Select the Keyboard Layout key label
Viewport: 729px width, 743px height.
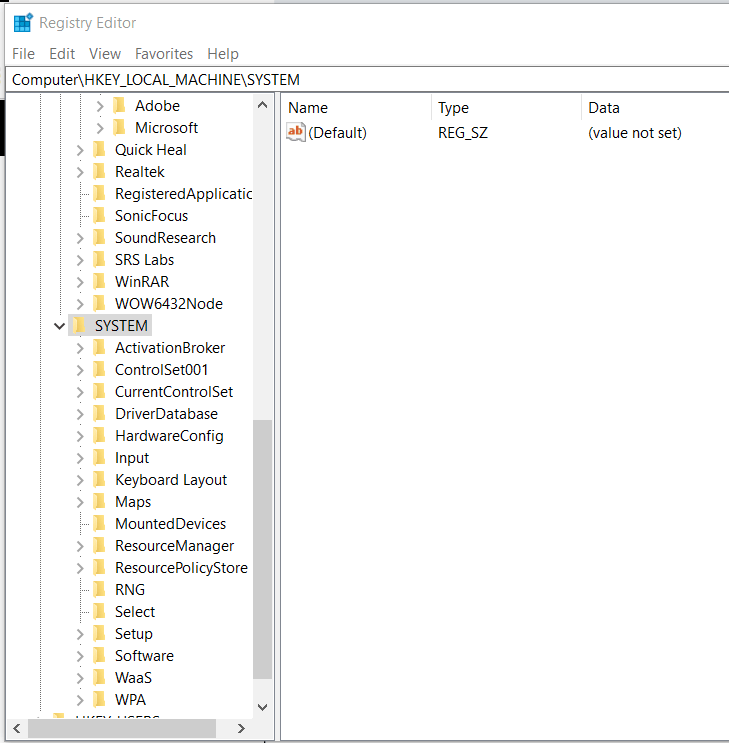[x=171, y=480]
